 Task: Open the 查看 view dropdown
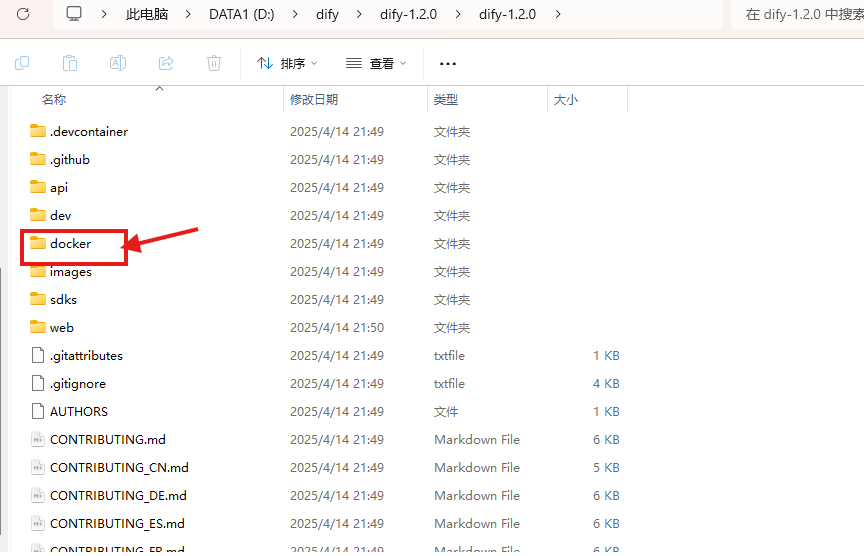pos(376,63)
